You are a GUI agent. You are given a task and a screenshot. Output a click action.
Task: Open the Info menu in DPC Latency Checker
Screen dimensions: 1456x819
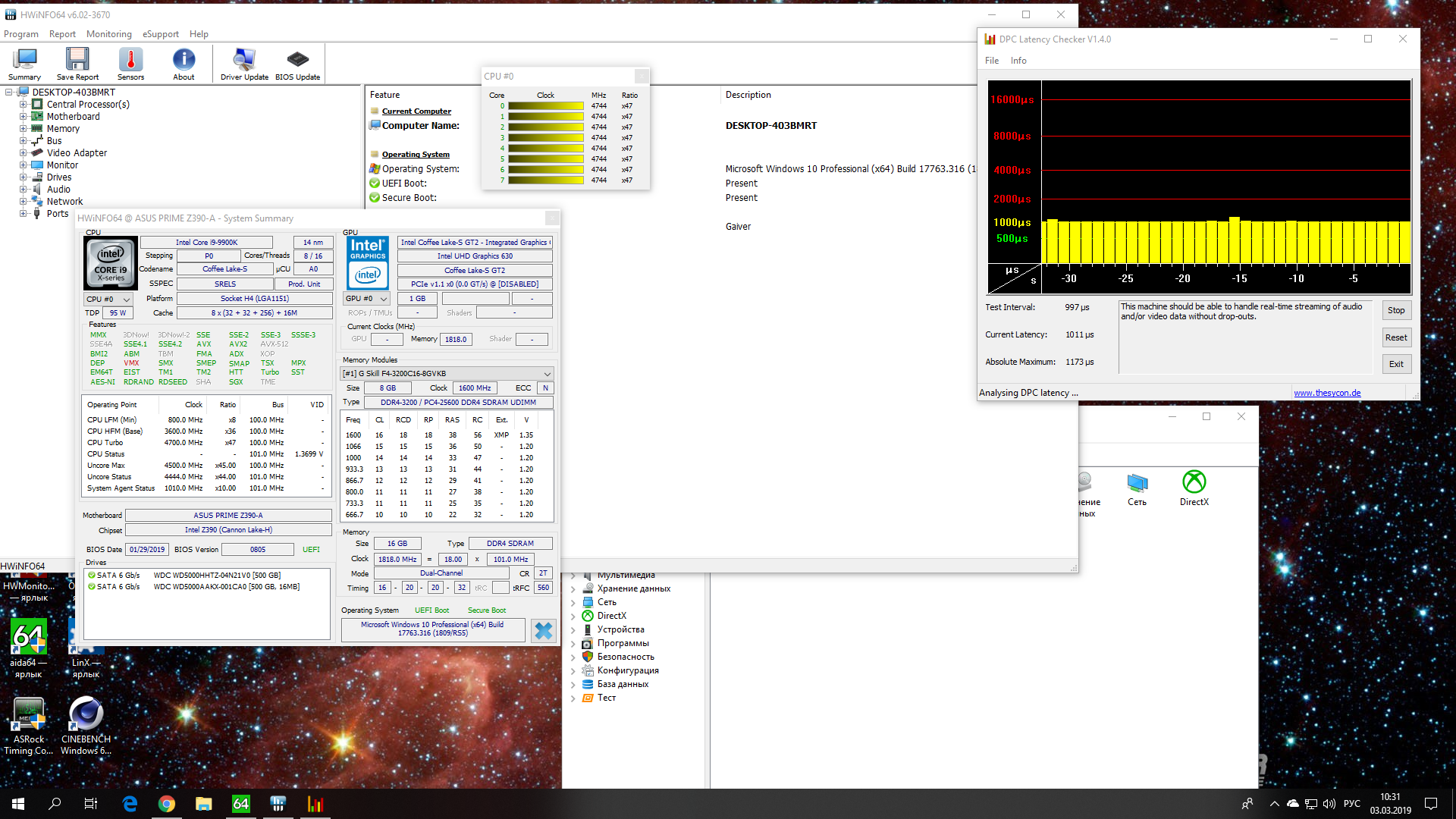point(1018,61)
